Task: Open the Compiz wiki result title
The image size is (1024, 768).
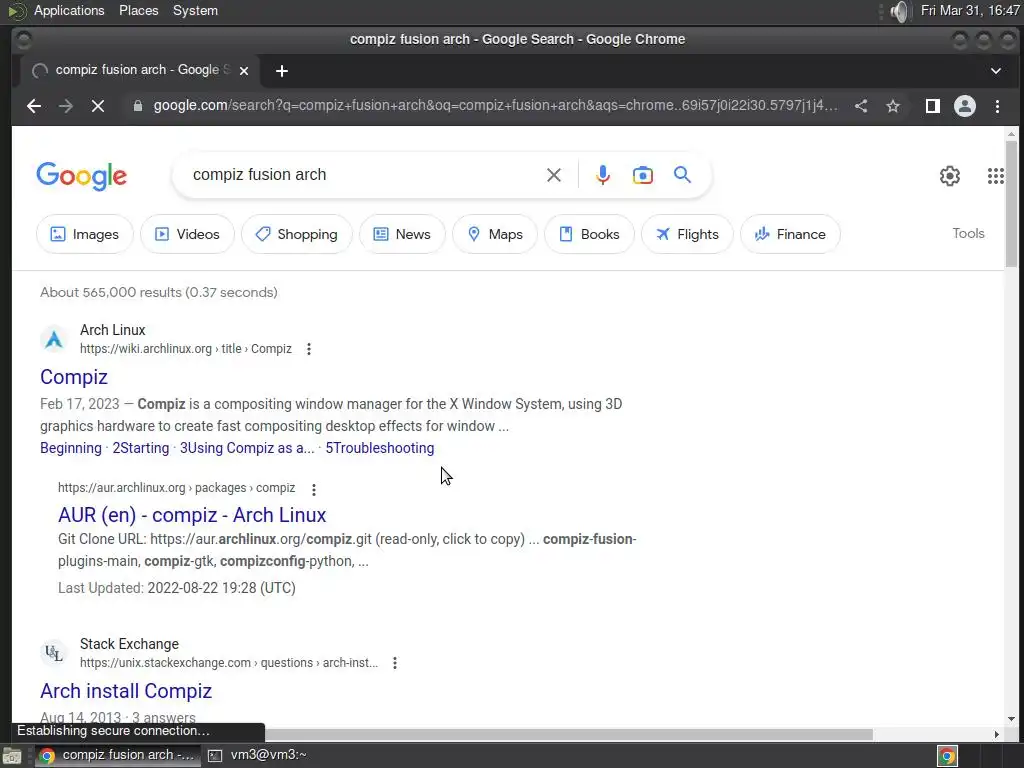Action: tap(74, 377)
